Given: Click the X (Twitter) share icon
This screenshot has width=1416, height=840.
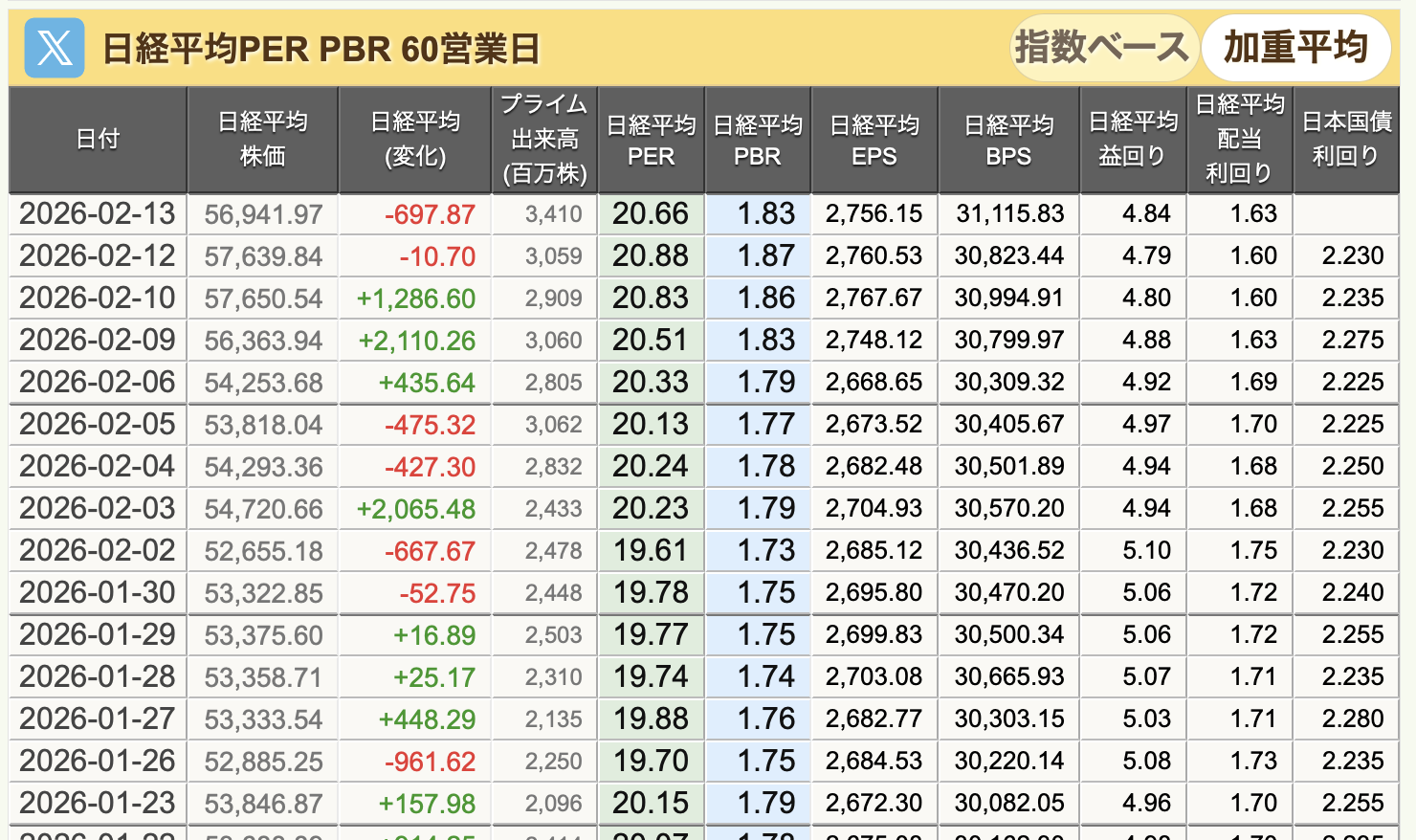Looking at the screenshot, I should [x=54, y=48].
